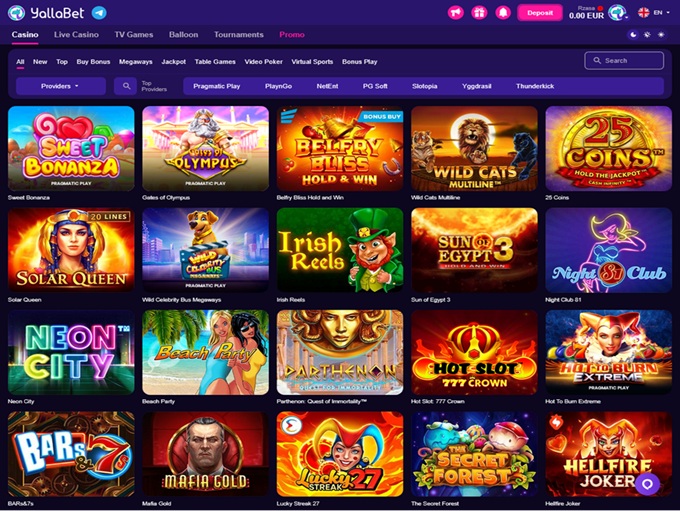This screenshot has width=680, height=511.
Task: Open the notifications bell
Action: click(x=503, y=13)
